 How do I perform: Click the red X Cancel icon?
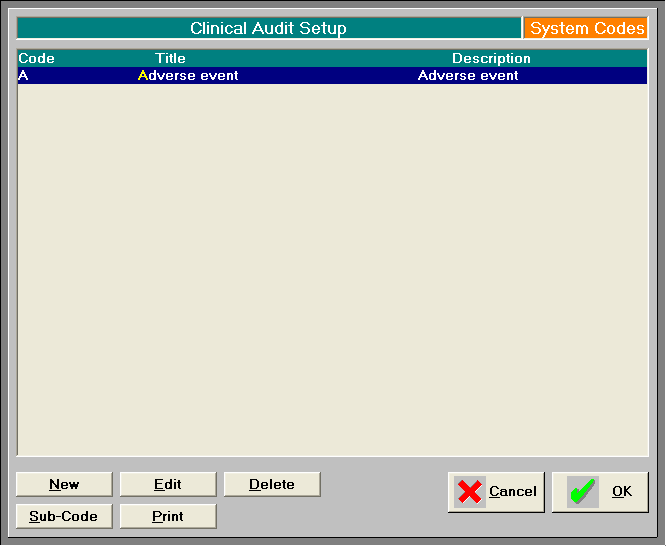469,492
